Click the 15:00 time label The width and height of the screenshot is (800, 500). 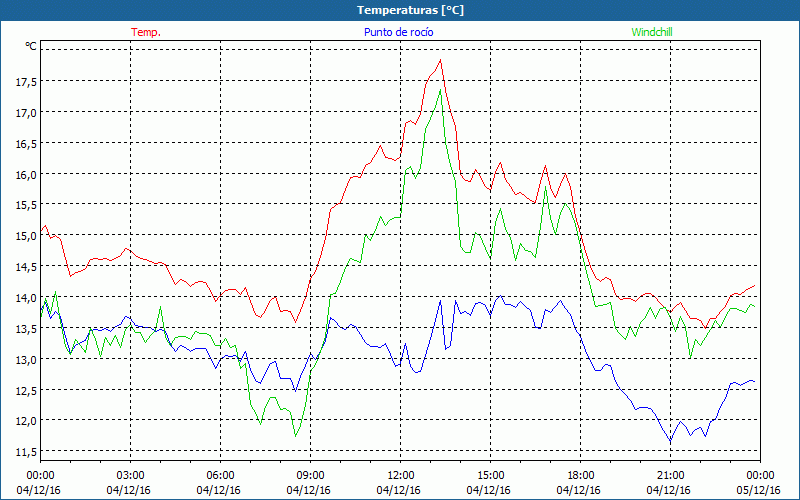tap(490, 476)
